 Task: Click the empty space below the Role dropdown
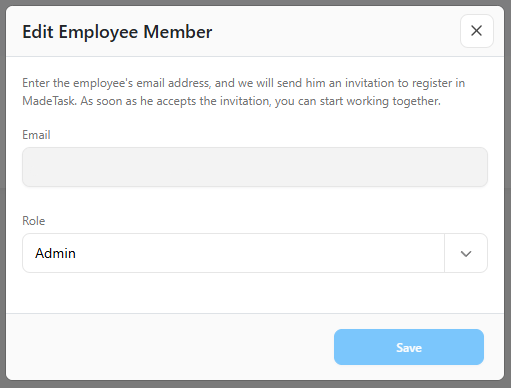[x=255, y=293]
